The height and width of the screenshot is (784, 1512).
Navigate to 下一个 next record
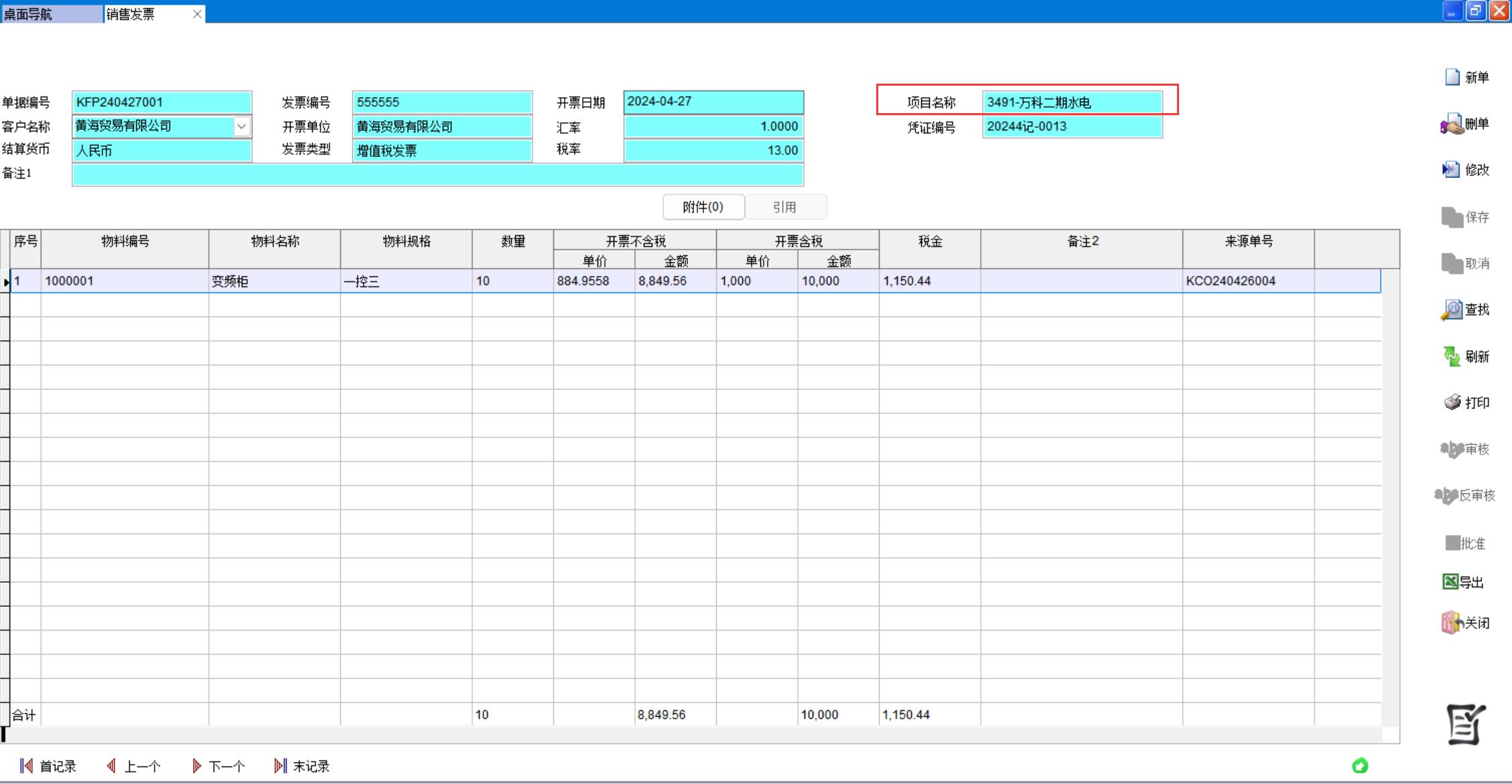tap(218, 766)
